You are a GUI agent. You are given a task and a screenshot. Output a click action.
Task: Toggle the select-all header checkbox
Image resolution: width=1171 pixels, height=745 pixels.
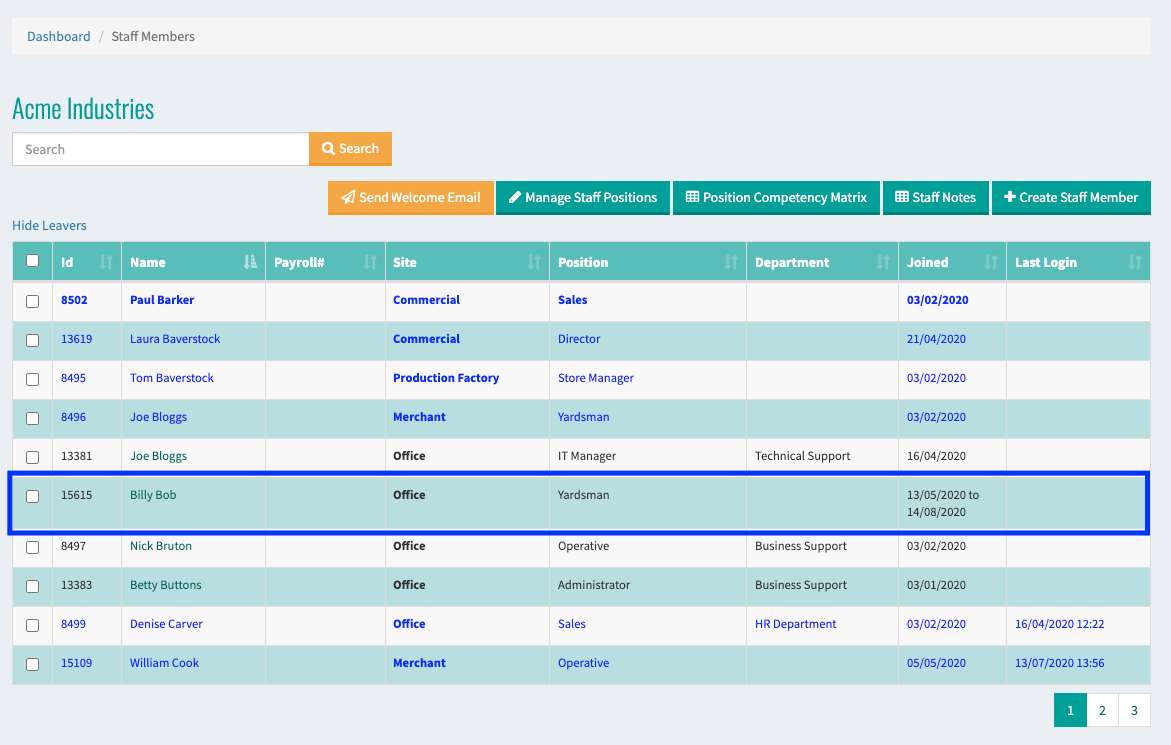click(x=32, y=261)
